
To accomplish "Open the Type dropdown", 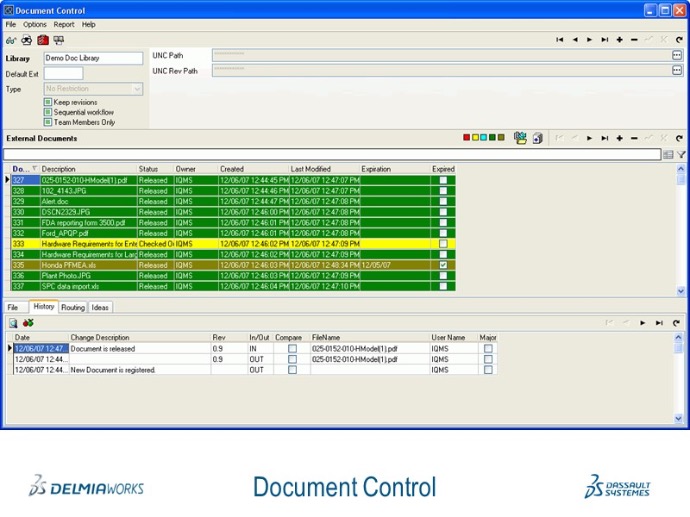I will (x=137, y=89).
